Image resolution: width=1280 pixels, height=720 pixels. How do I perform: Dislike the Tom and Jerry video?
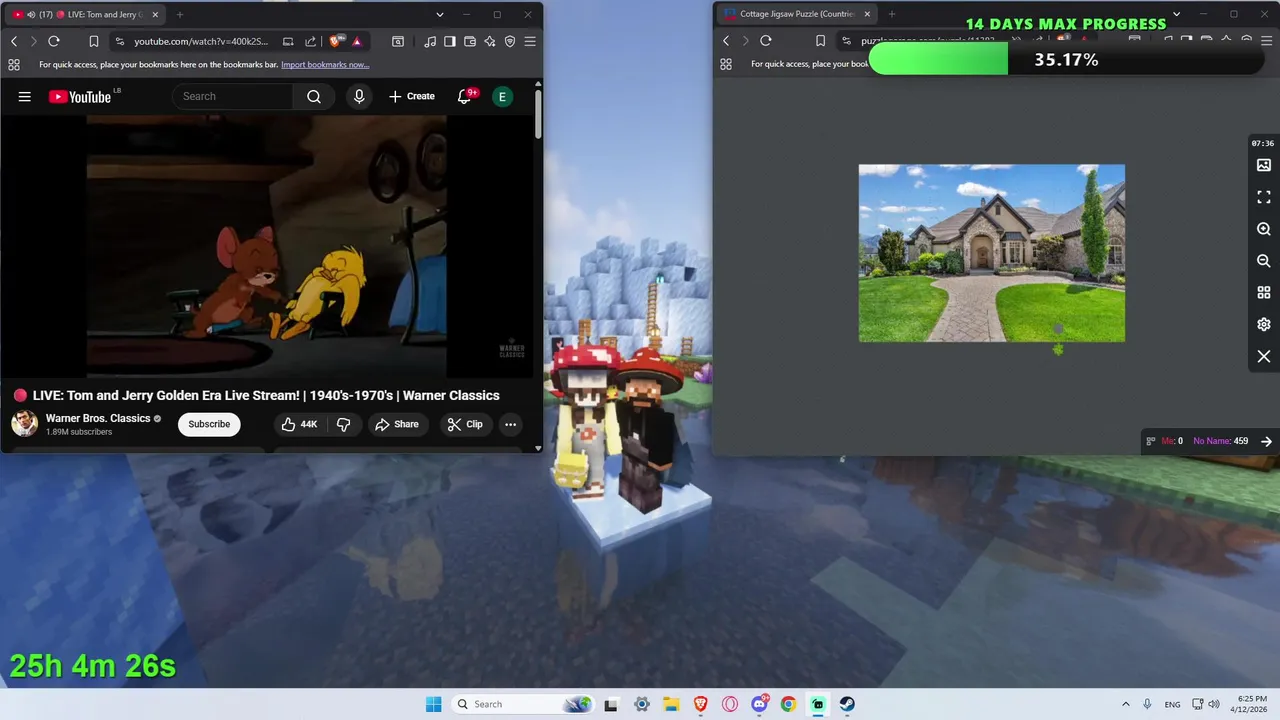(x=343, y=424)
